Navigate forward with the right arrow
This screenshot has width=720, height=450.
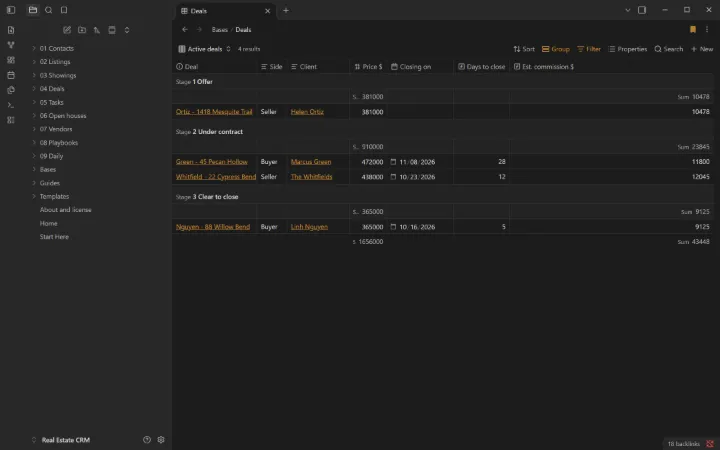(199, 29)
